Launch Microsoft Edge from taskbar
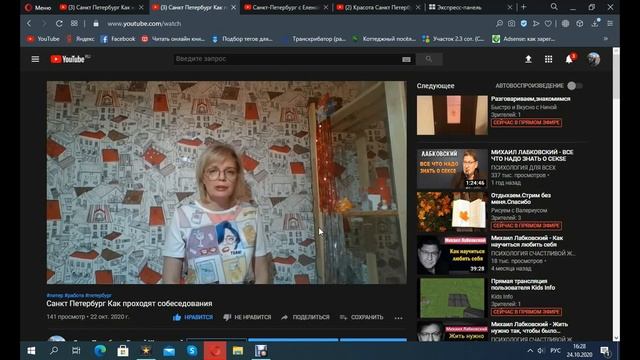This screenshot has width=640, height=360. tap(100, 351)
